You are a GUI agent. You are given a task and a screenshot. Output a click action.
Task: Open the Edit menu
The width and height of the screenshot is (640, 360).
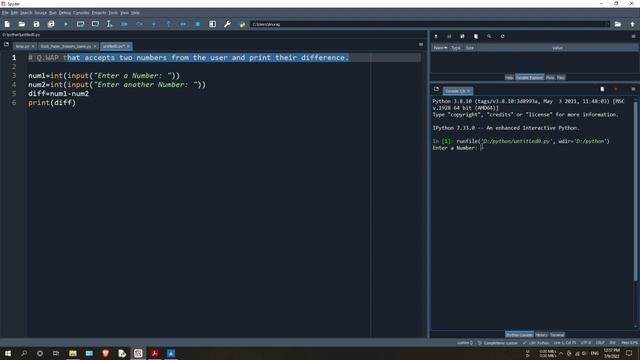[14, 13]
